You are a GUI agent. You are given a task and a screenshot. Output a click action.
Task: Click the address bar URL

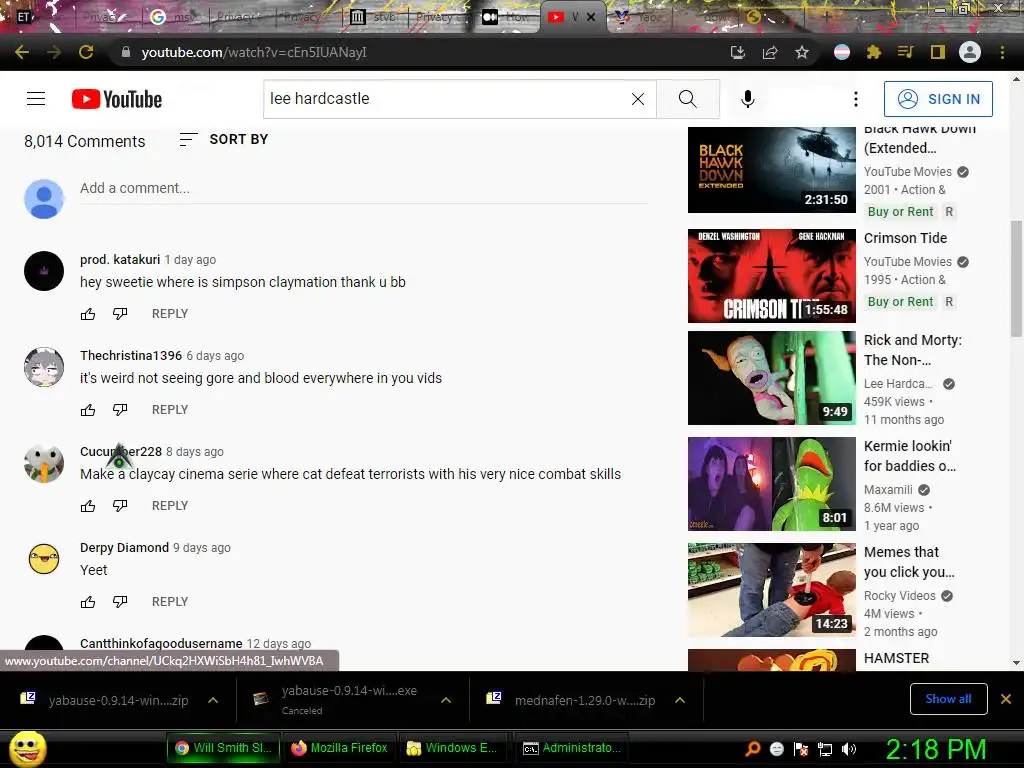pos(254,52)
